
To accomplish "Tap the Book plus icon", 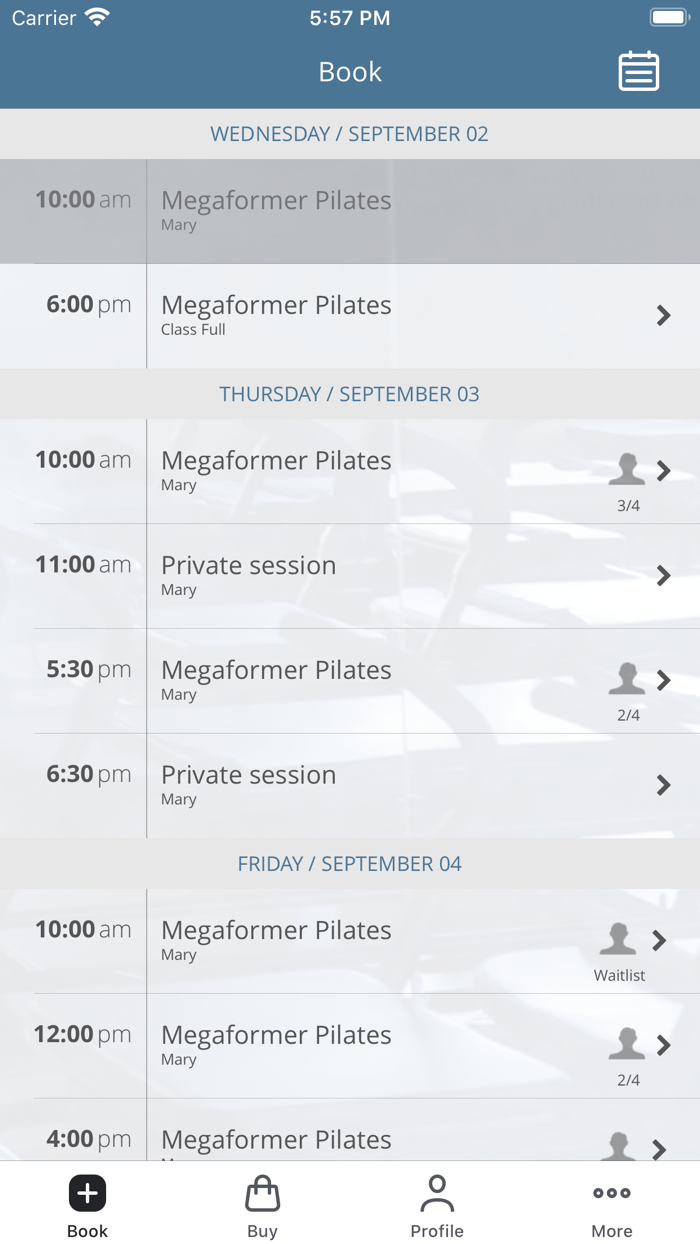I will click(x=87, y=1193).
